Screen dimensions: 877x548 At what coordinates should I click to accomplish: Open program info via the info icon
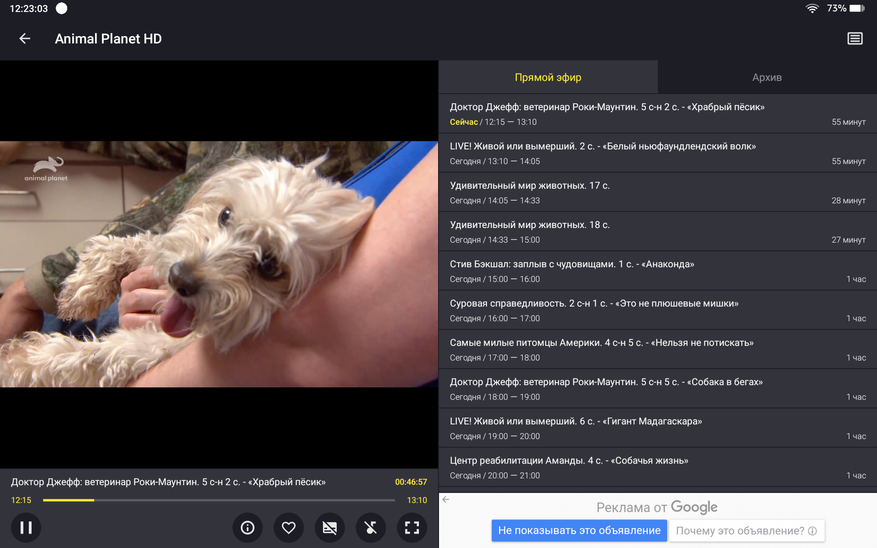coord(248,527)
